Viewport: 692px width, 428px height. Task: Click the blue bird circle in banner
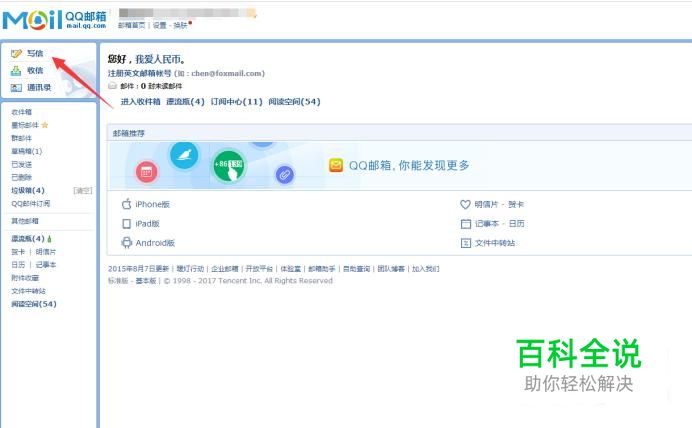(184, 155)
